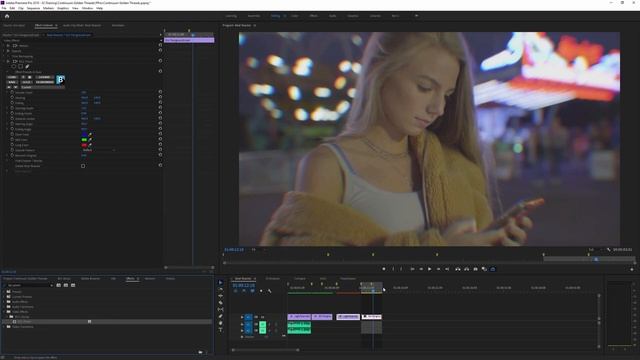Viewport: 640px width, 360px height.
Task: Click the Boris FX logo in Effect Controls
Action: [60, 80]
